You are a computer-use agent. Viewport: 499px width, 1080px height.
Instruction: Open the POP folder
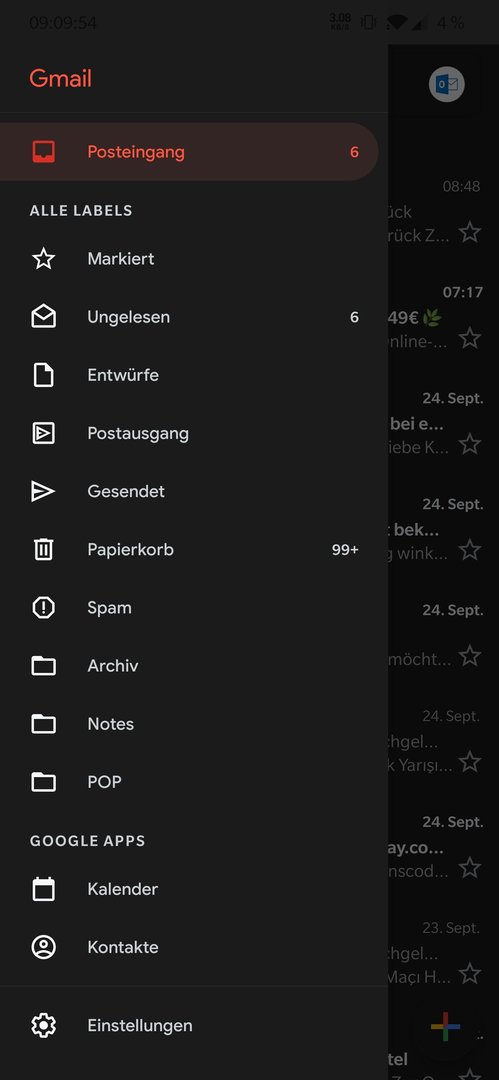click(104, 782)
